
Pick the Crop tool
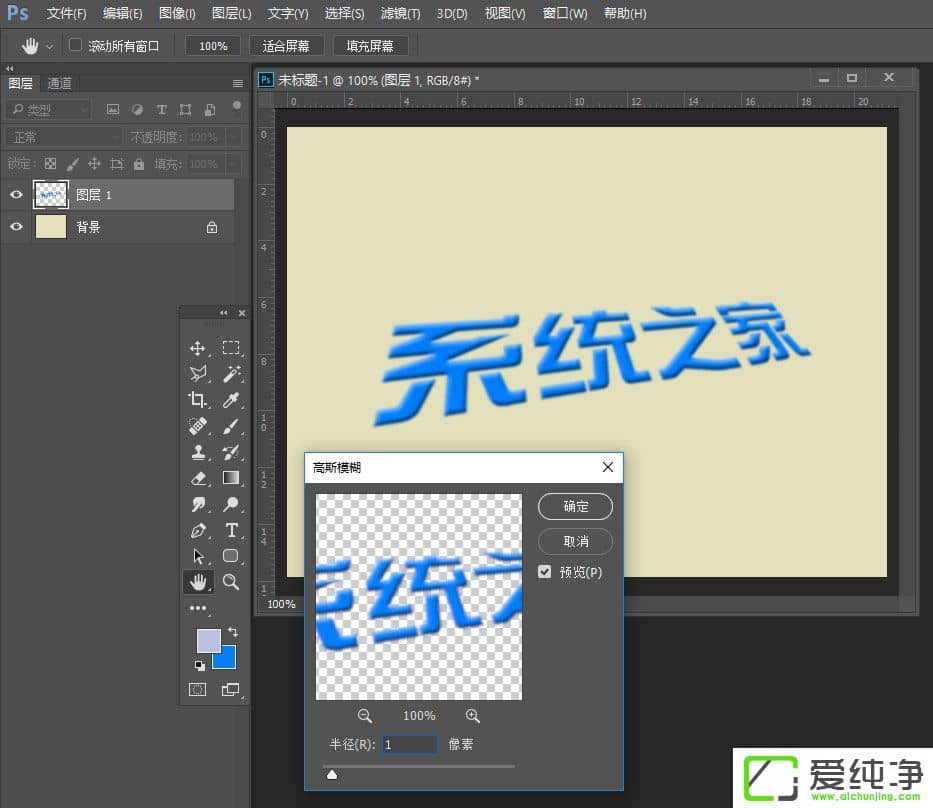click(x=198, y=400)
